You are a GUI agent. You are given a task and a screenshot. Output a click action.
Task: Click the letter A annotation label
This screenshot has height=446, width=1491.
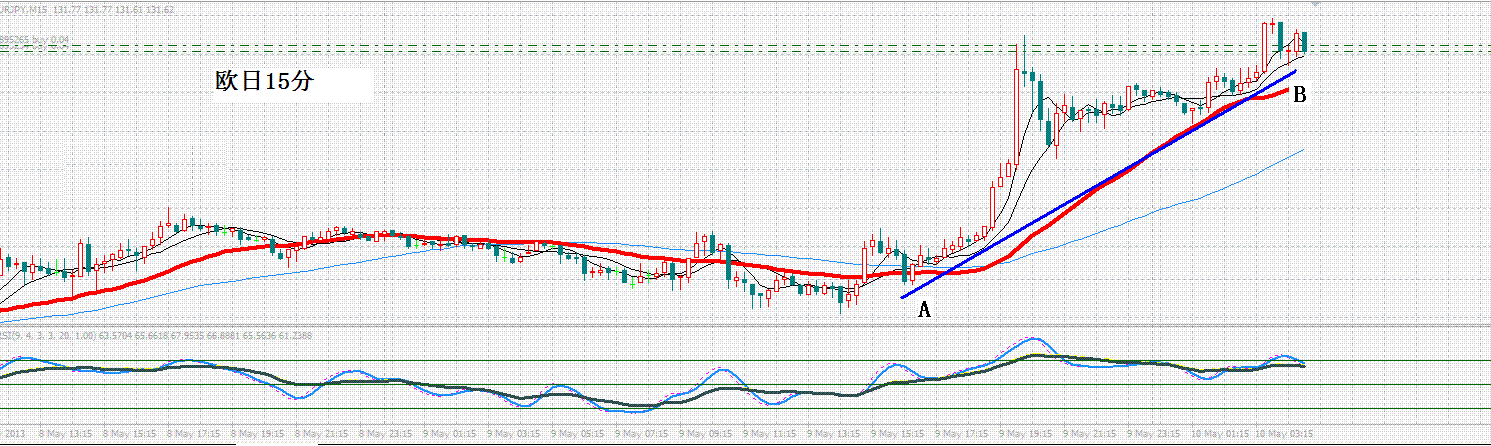pyautogui.click(x=925, y=310)
